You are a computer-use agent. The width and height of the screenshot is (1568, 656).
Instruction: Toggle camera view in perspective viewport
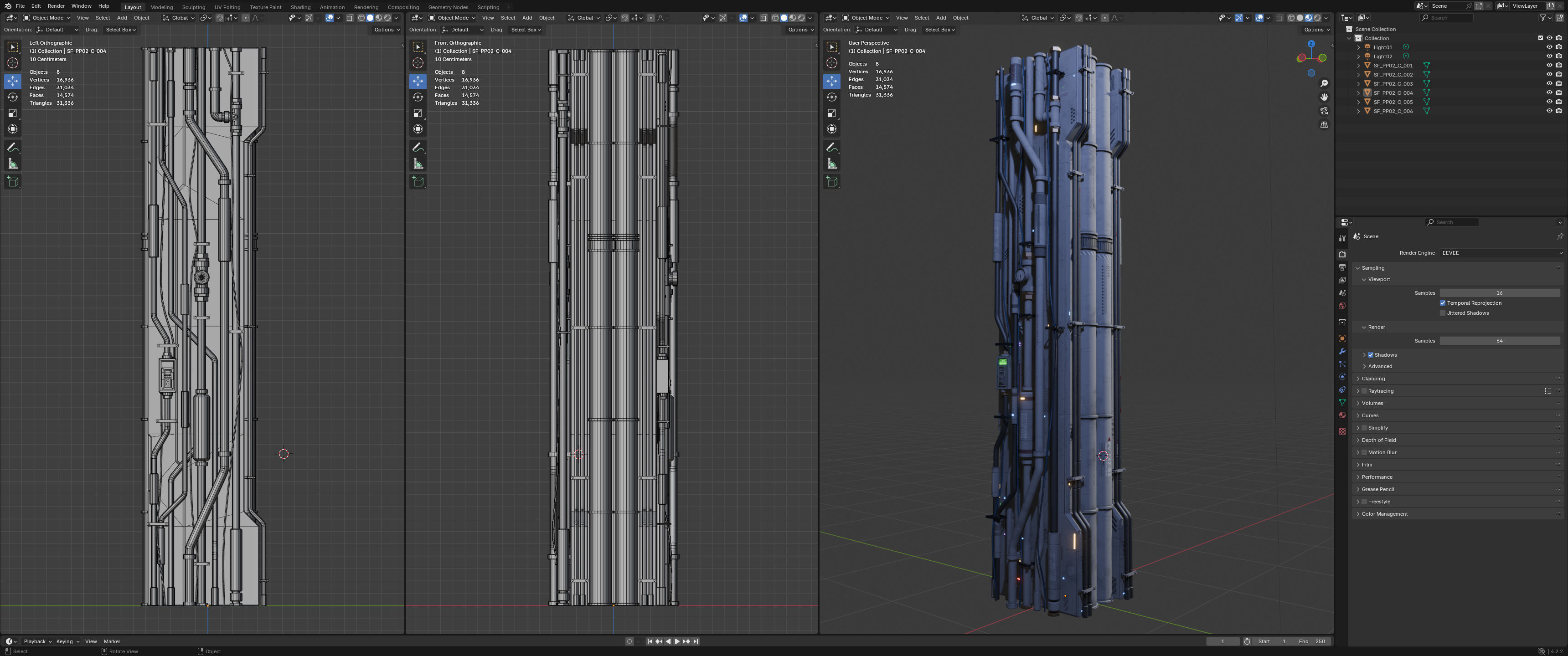1324,111
